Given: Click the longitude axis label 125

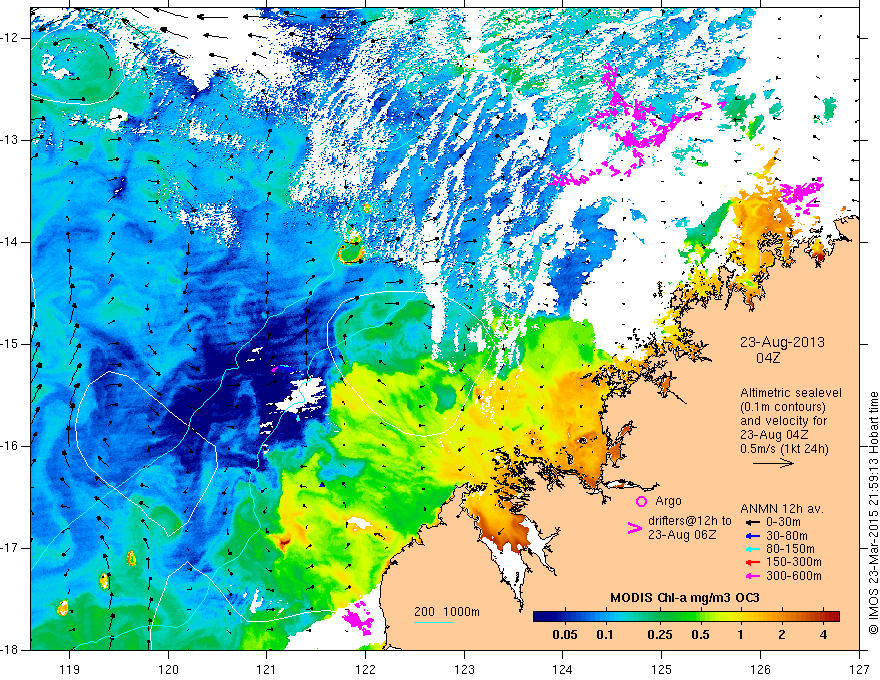Looking at the screenshot, I should click(662, 669).
